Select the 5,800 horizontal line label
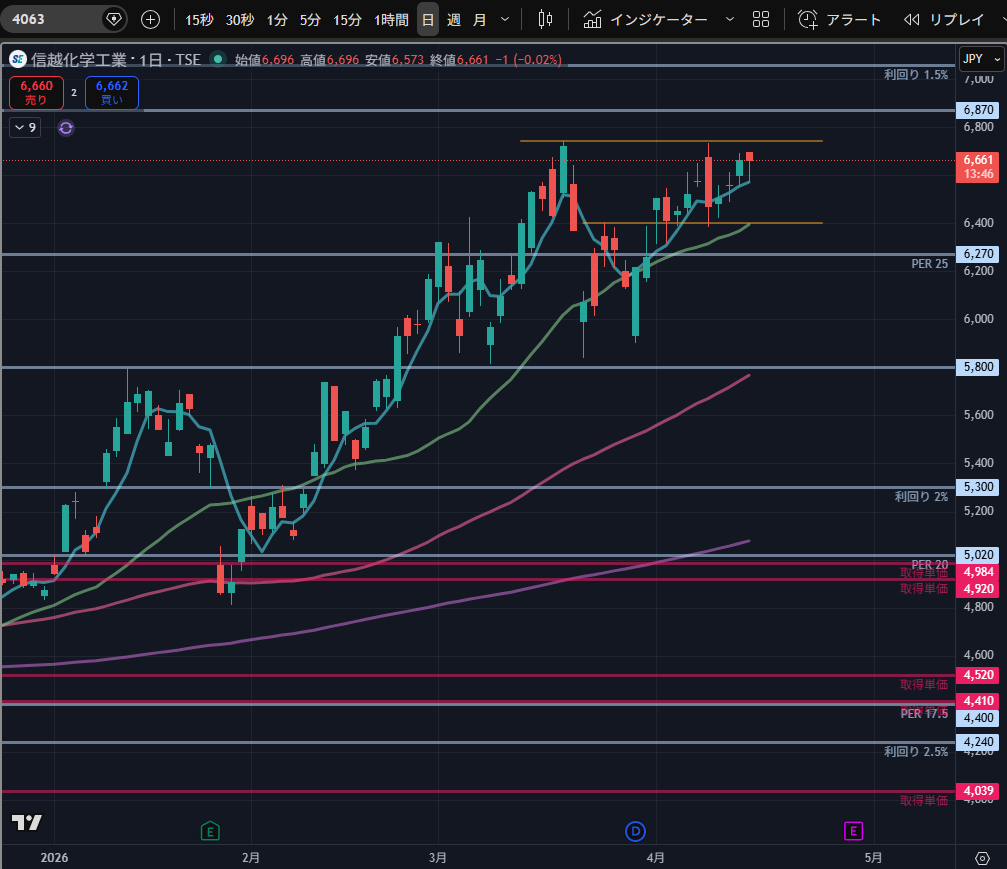The image size is (1007, 869). coord(977,367)
